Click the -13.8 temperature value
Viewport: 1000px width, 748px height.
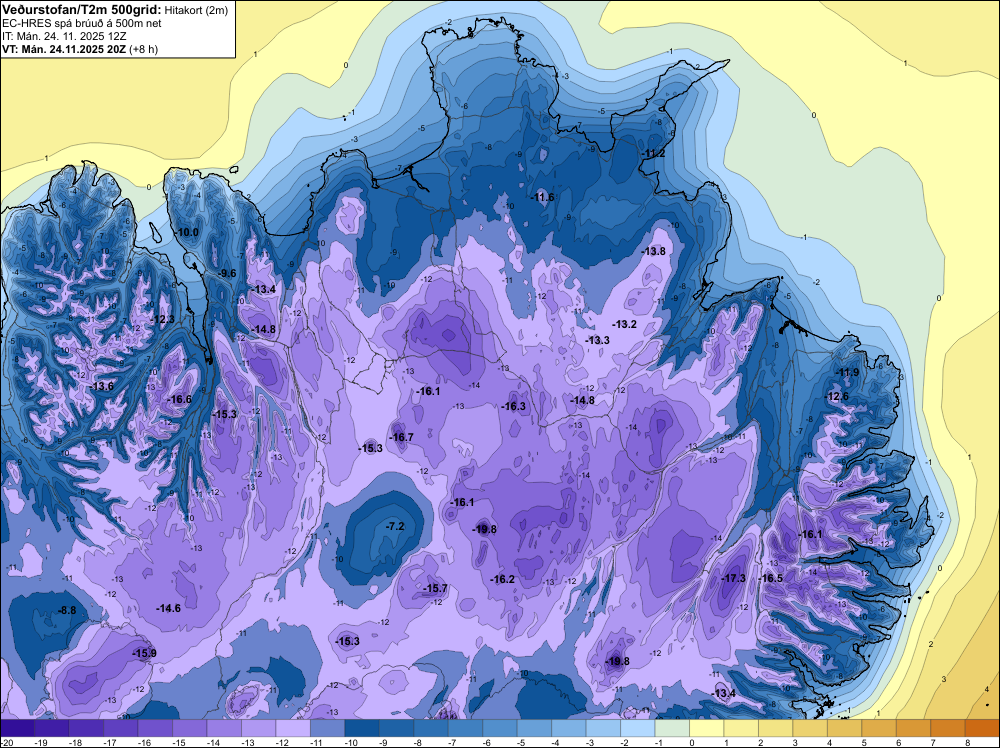pos(654,251)
